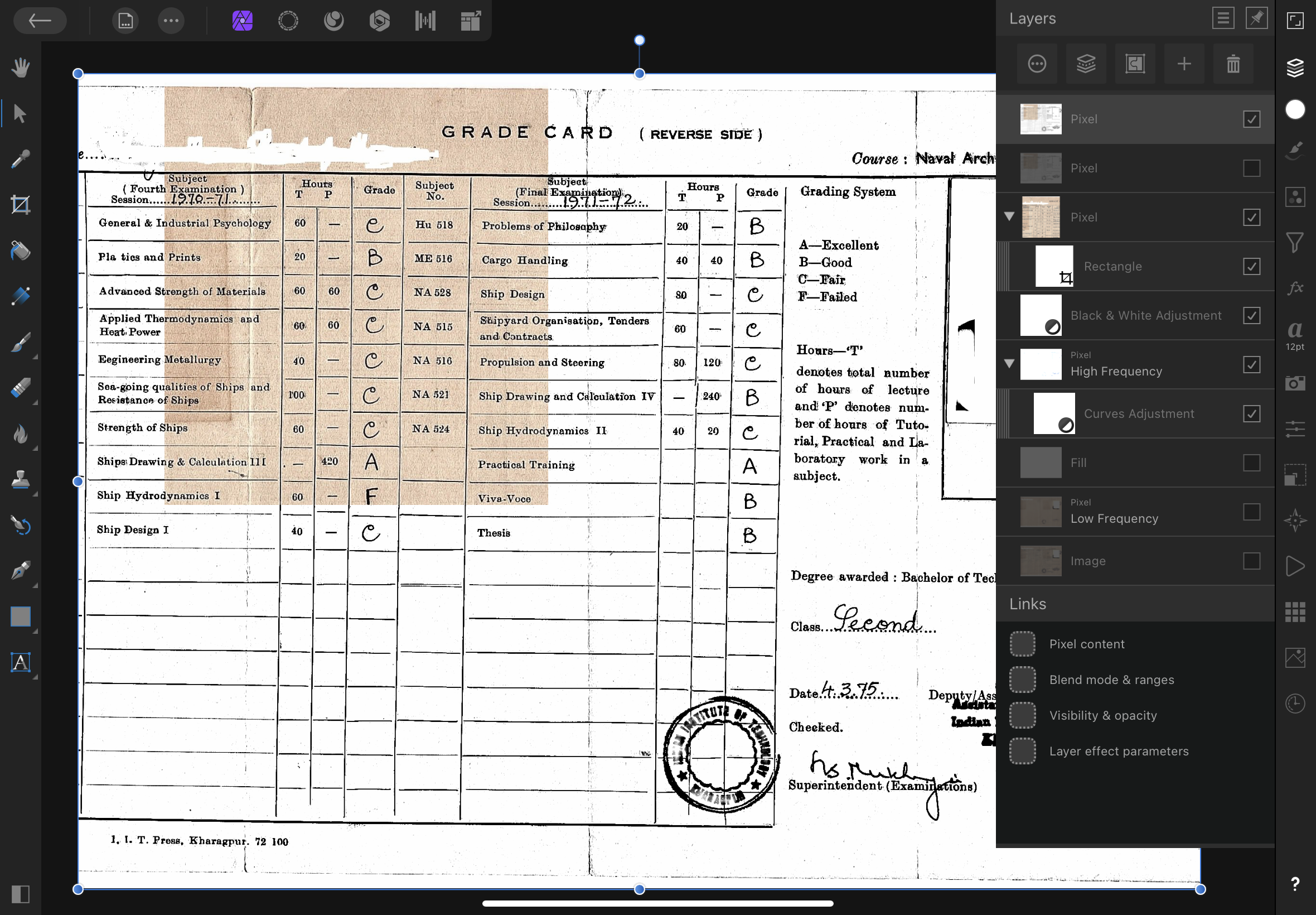Screen dimensions: 1316x915
Task: Add a mask layer
Action: pos(1135,64)
